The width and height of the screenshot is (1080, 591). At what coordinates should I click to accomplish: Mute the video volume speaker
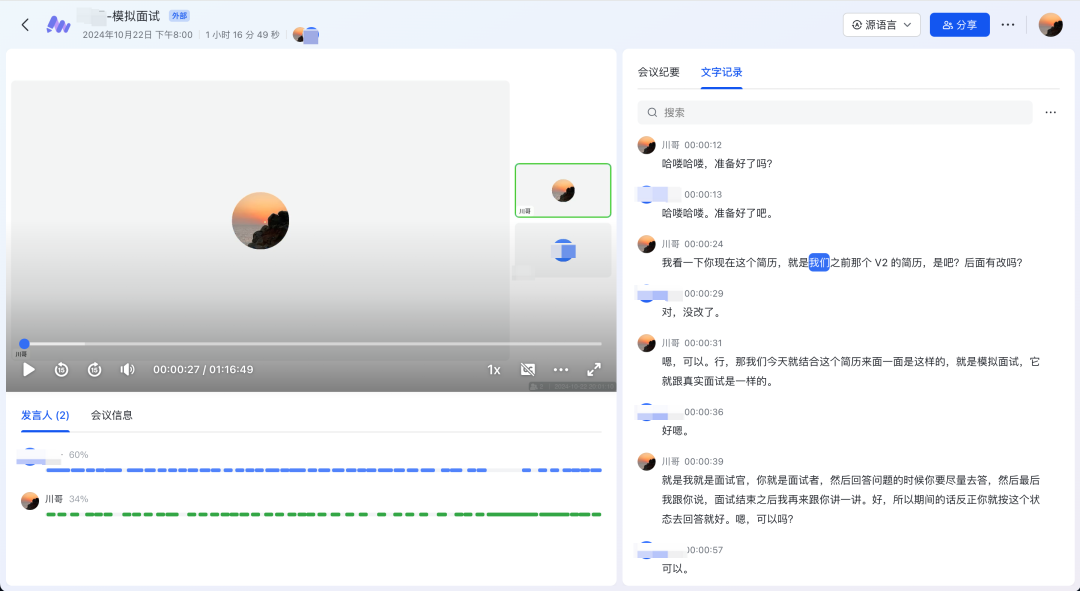coord(127,370)
